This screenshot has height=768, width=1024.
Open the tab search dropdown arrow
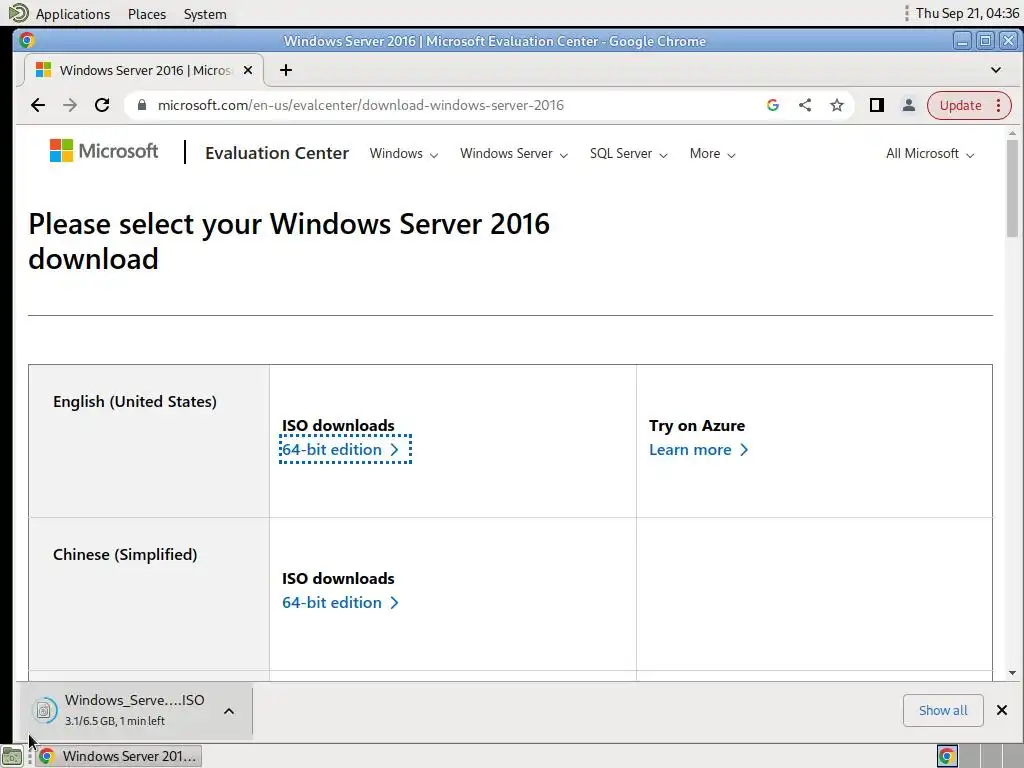pyautogui.click(x=995, y=70)
